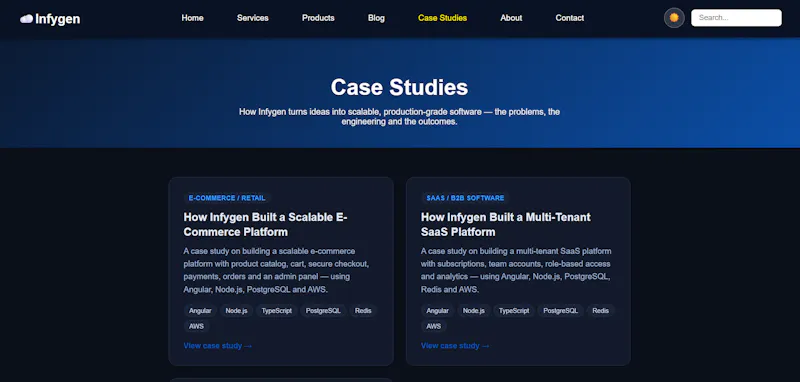
Task: Click the Infygen brand name text
Action: tap(58, 19)
